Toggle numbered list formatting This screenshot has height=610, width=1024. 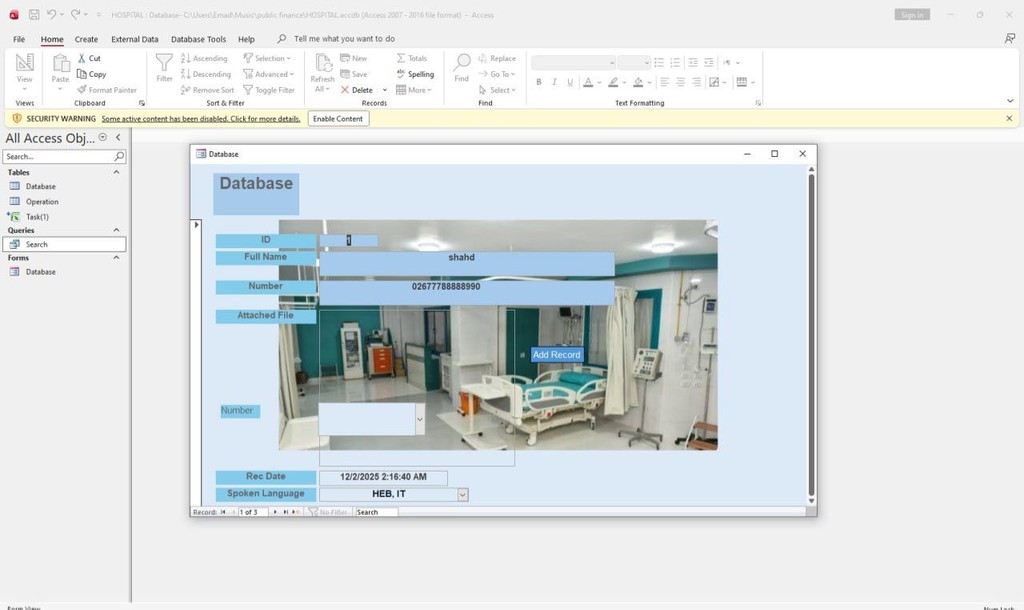pyautogui.click(x=675, y=63)
